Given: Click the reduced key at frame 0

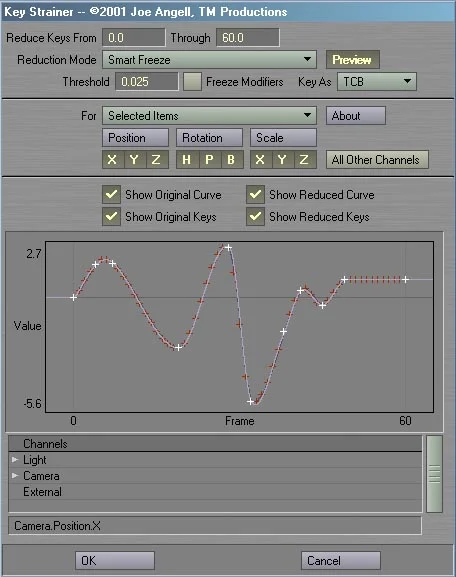Looking at the screenshot, I should (x=74, y=297).
